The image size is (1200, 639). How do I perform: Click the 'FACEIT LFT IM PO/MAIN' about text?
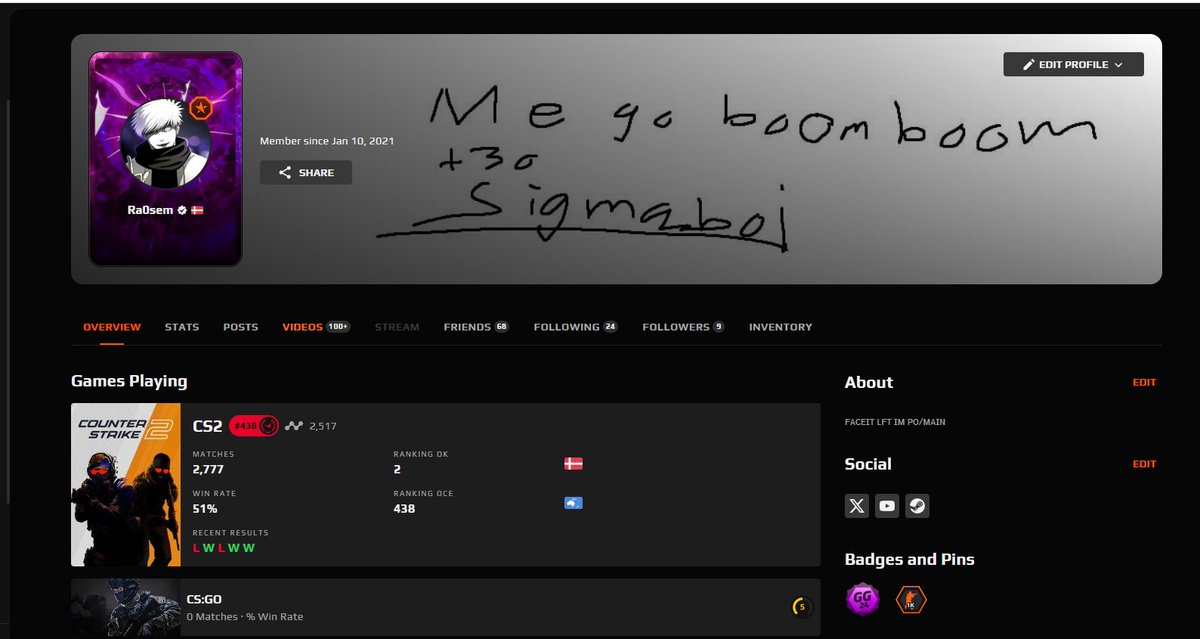pos(895,422)
